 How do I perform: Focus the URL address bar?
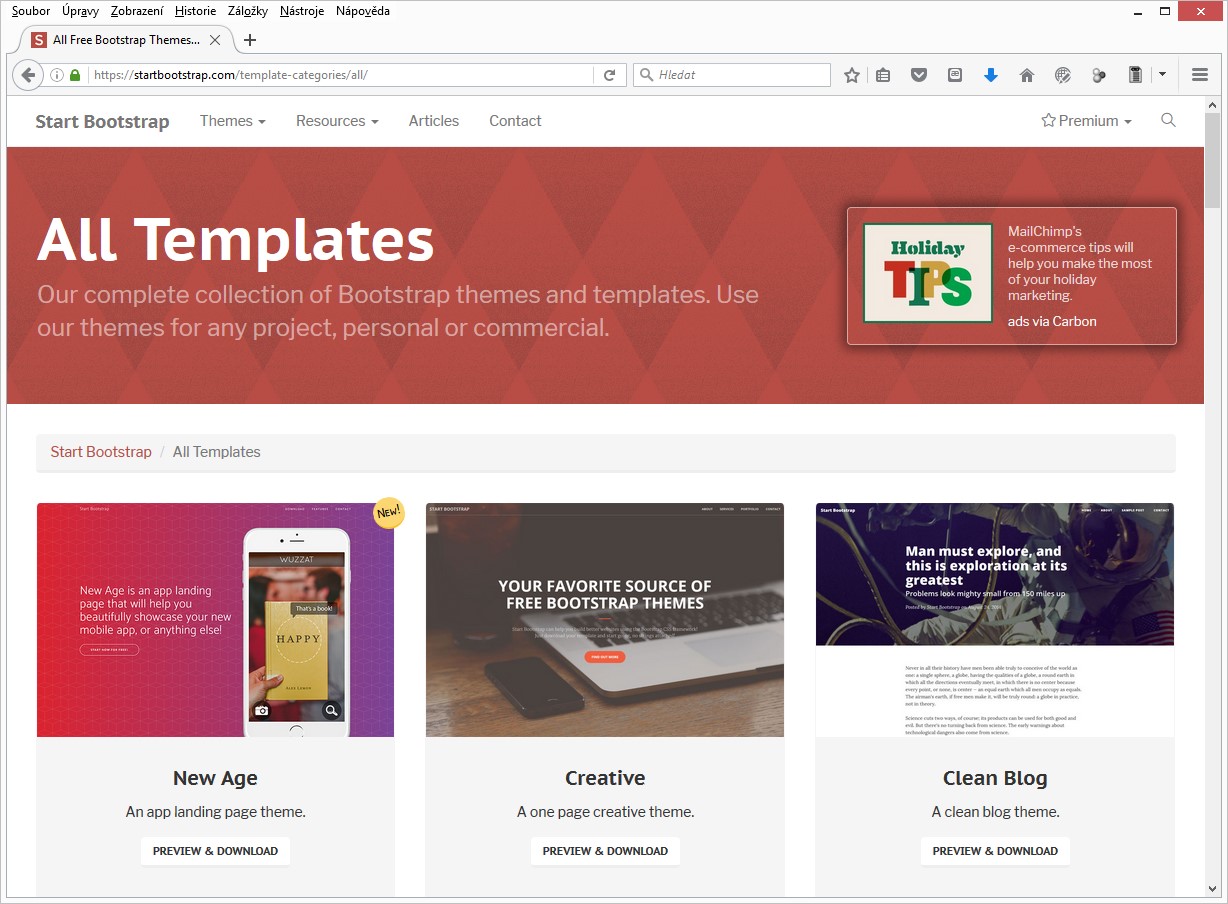tap(340, 75)
